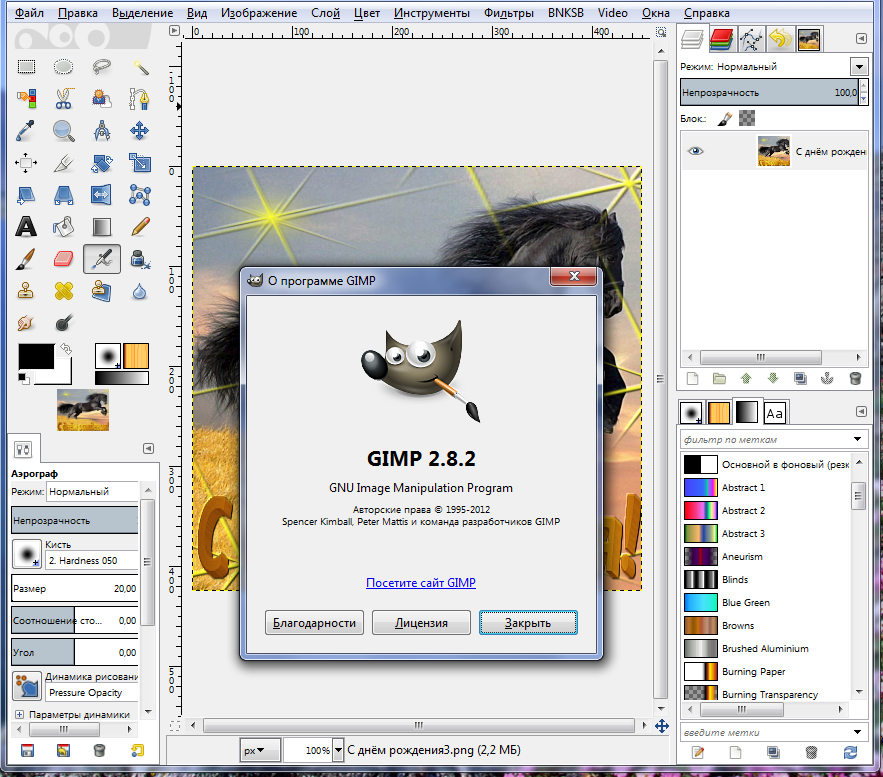Expand the 'Параметры динамики' section
883x777 pixels.
[x=19, y=714]
